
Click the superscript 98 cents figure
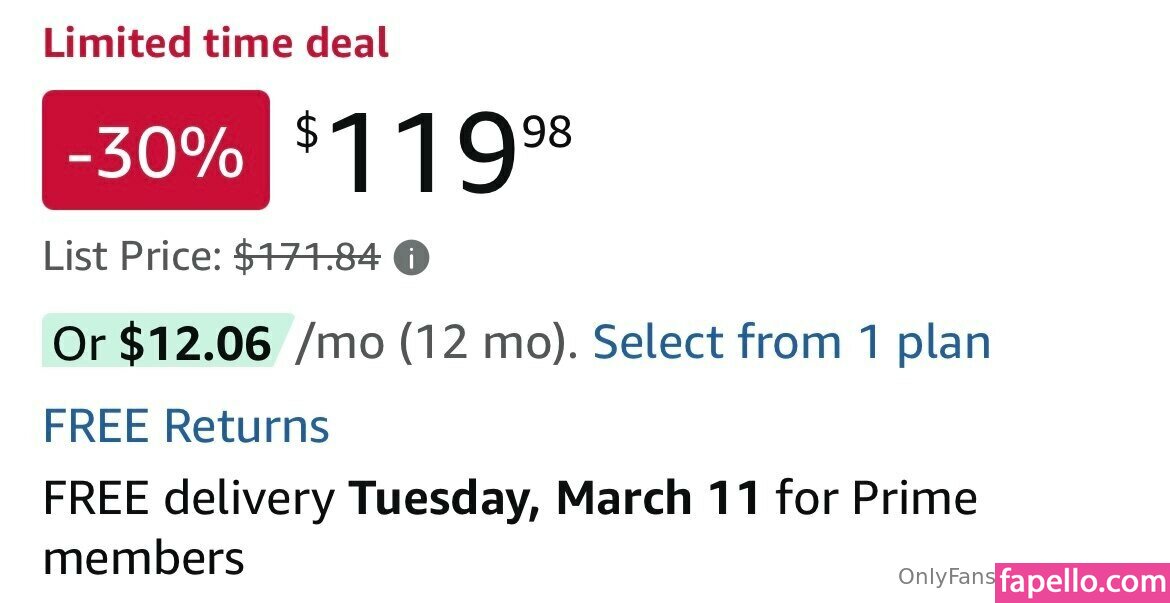pyautogui.click(x=547, y=132)
